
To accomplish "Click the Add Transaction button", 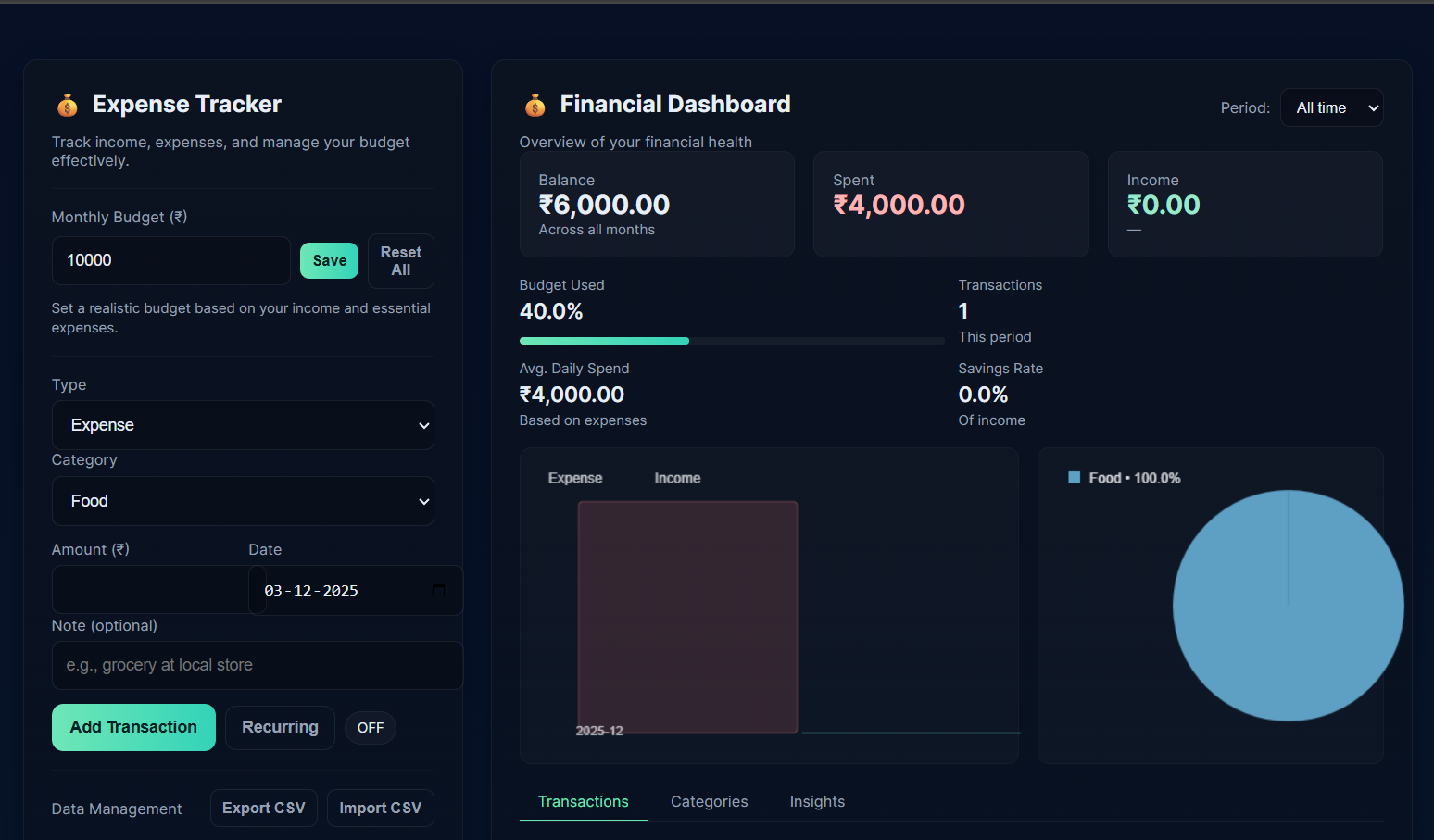I will (132, 727).
